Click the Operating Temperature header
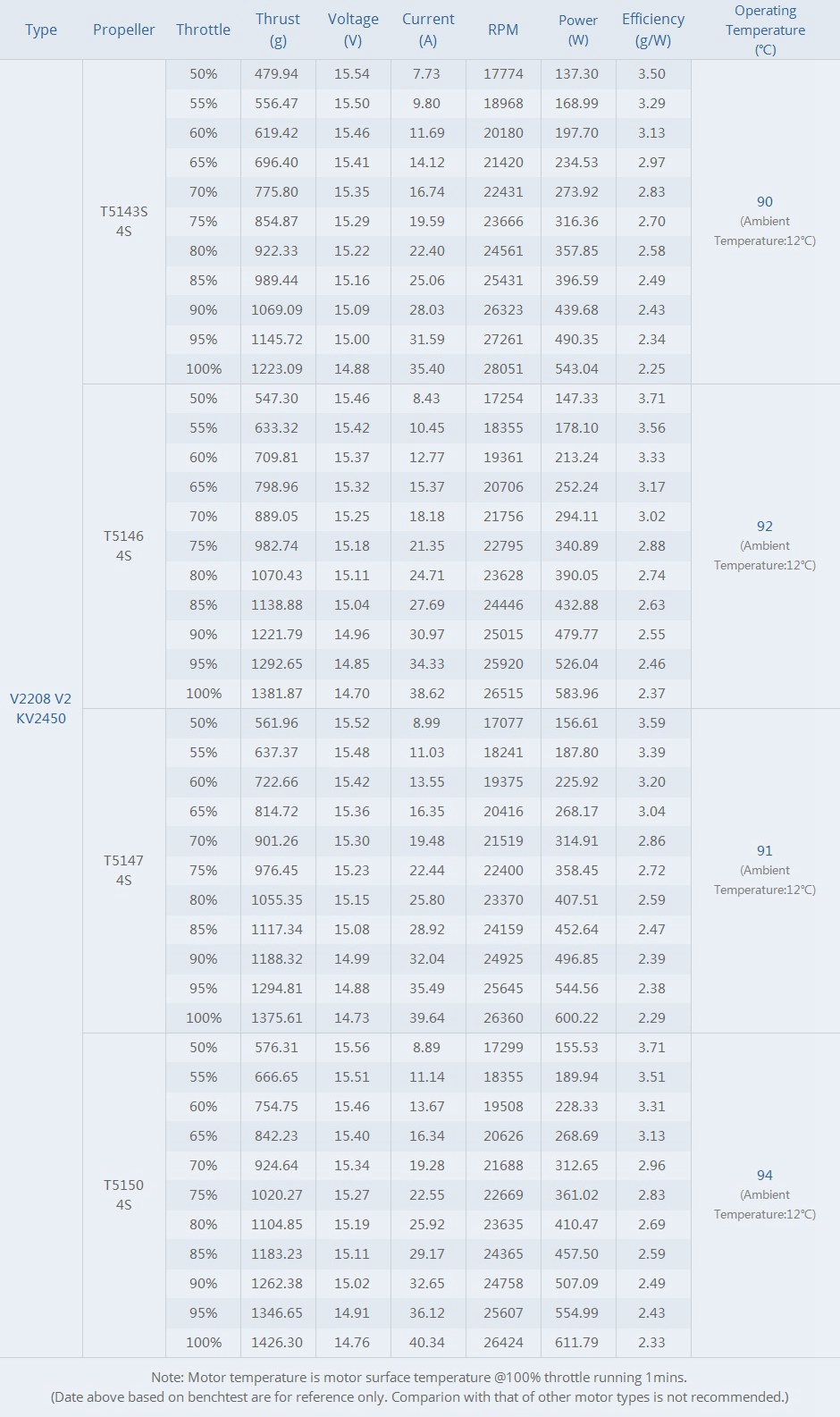 pos(765,30)
